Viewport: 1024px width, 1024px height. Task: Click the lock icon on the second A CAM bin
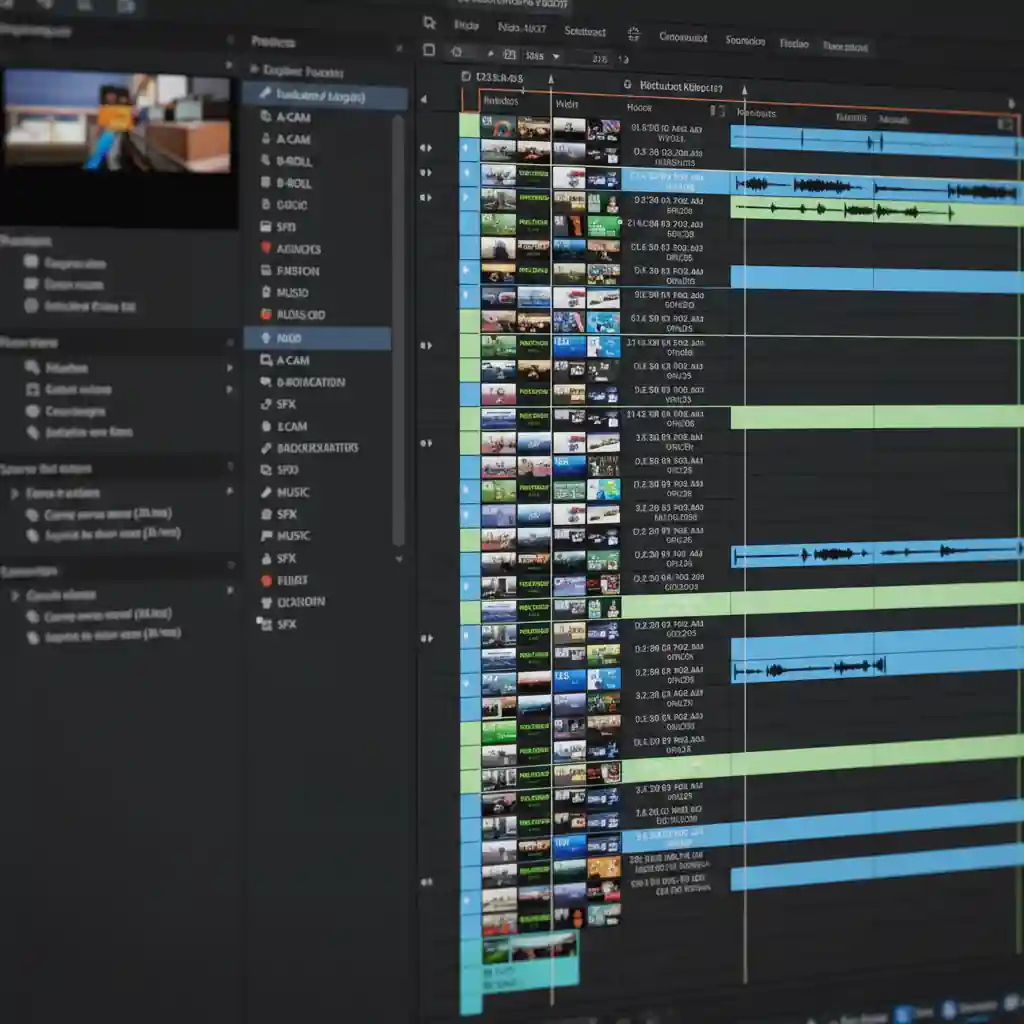266,138
